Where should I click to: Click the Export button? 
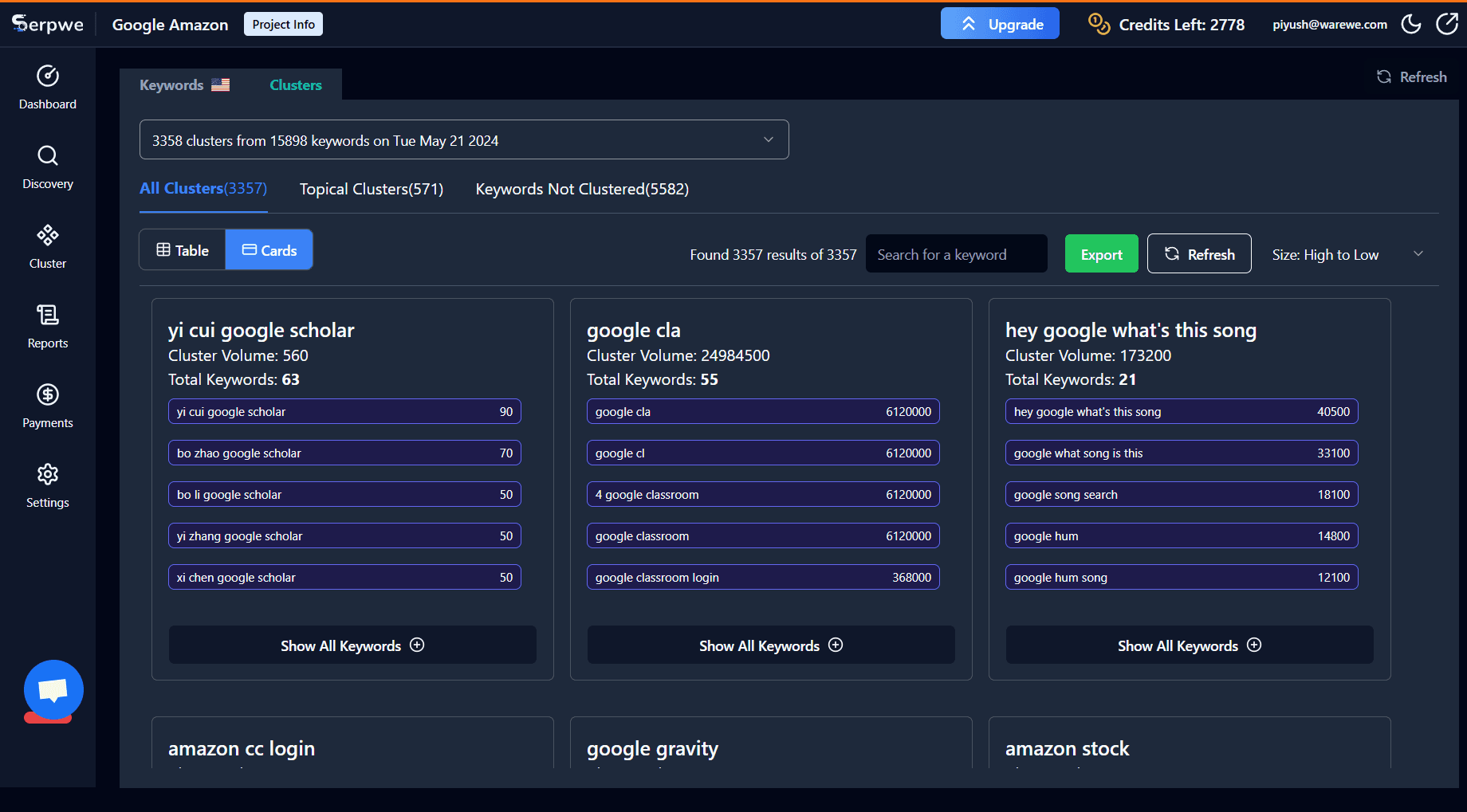[x=1101, y=253]
